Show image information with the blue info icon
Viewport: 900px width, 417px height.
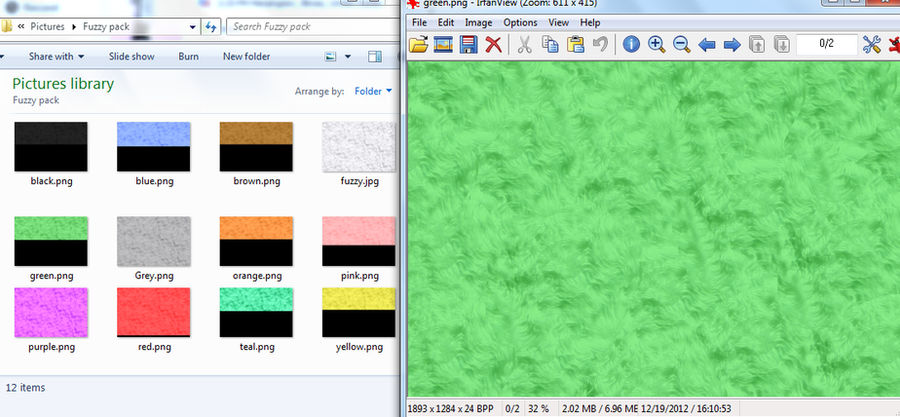[631, 45]
